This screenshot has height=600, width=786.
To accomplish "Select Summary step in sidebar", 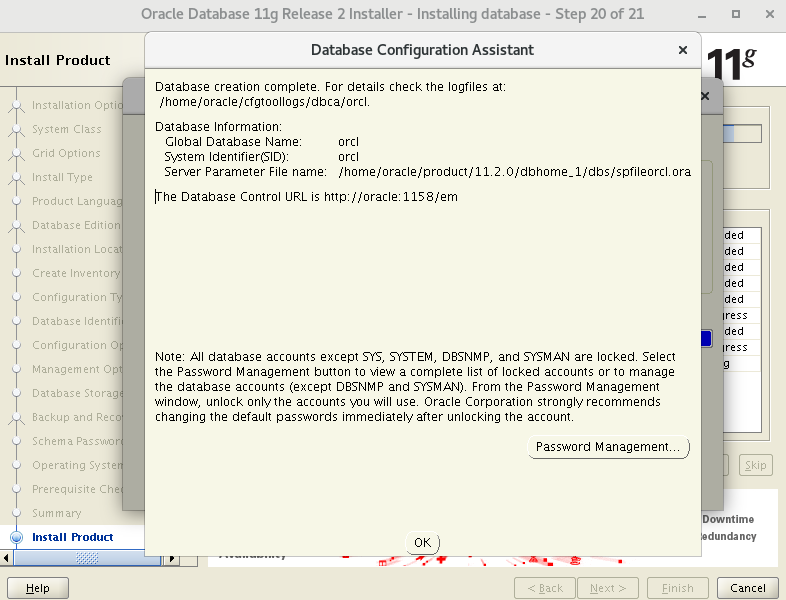I will click(x=57, y=513).
